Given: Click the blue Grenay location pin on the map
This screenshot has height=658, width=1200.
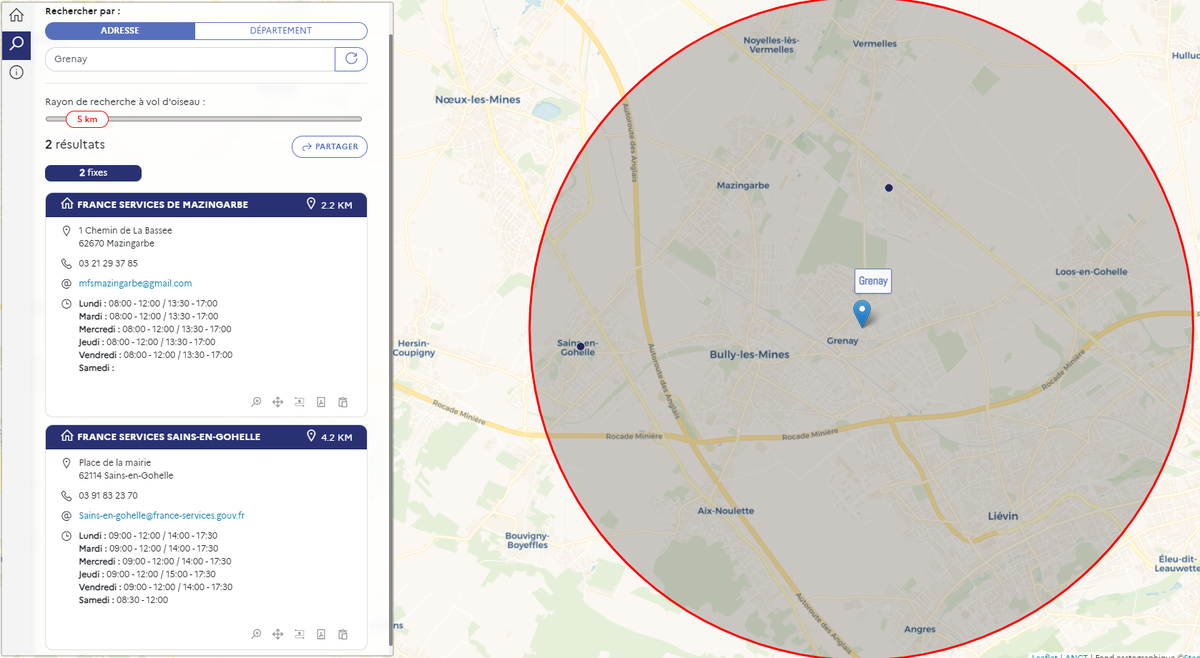Looking at the screenshot, I should [862, 314].
